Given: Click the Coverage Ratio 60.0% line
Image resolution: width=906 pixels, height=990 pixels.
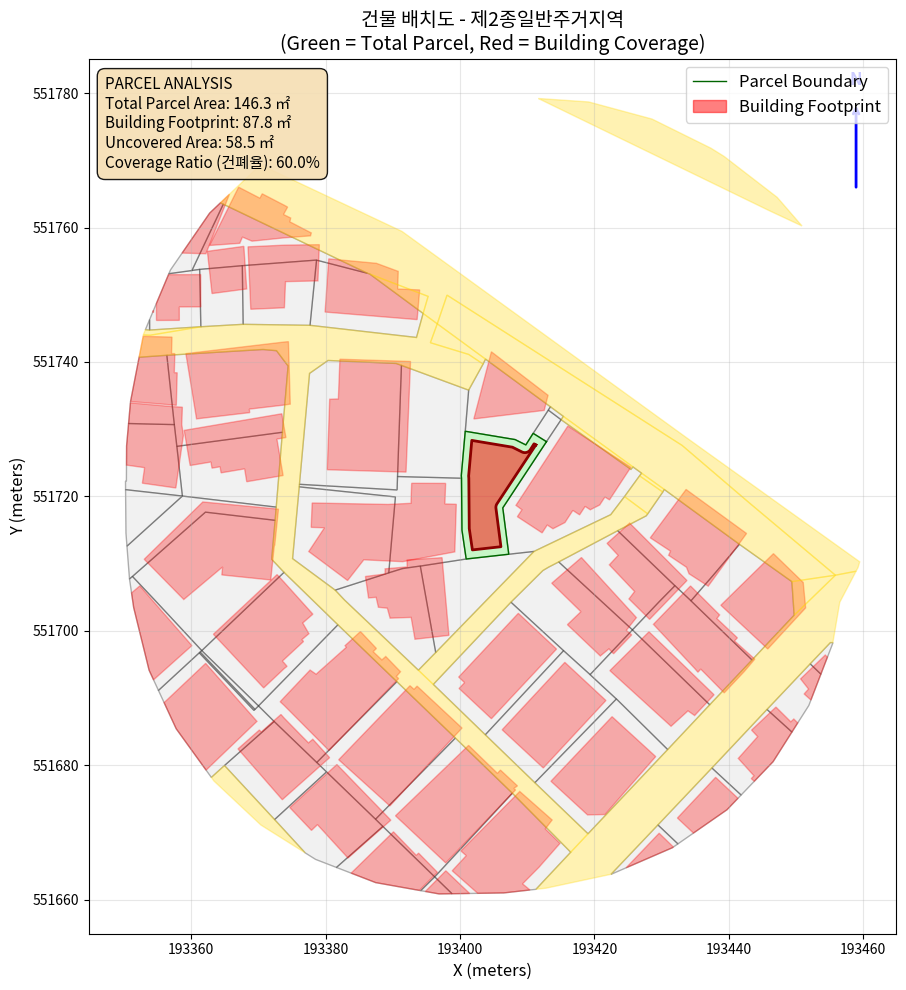Looking at the screenshot, I should pos(212,162).
